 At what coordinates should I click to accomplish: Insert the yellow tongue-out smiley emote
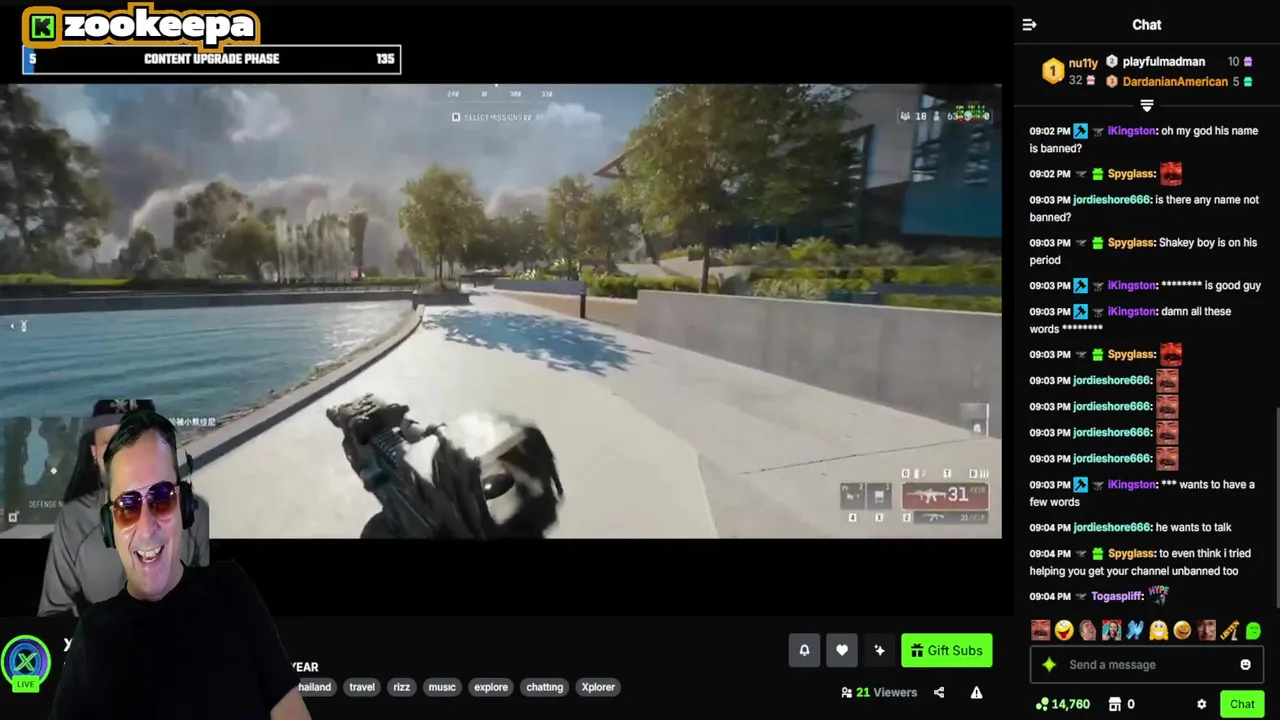(1064, 630)
